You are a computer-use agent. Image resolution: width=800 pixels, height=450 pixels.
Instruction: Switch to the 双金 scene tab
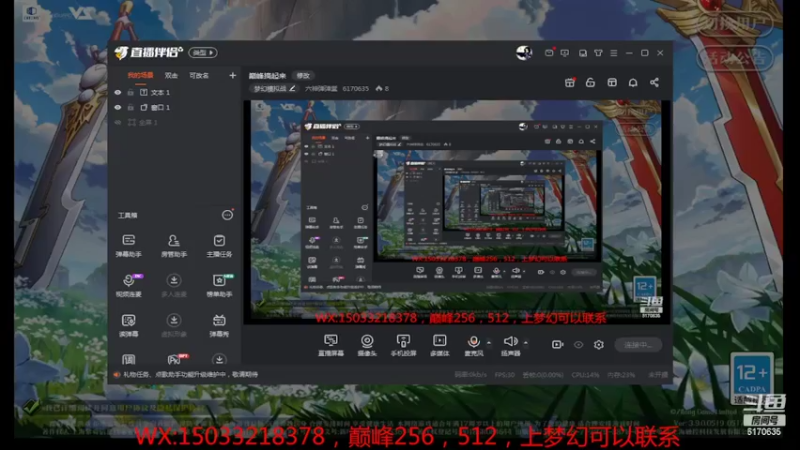[171, 76]
